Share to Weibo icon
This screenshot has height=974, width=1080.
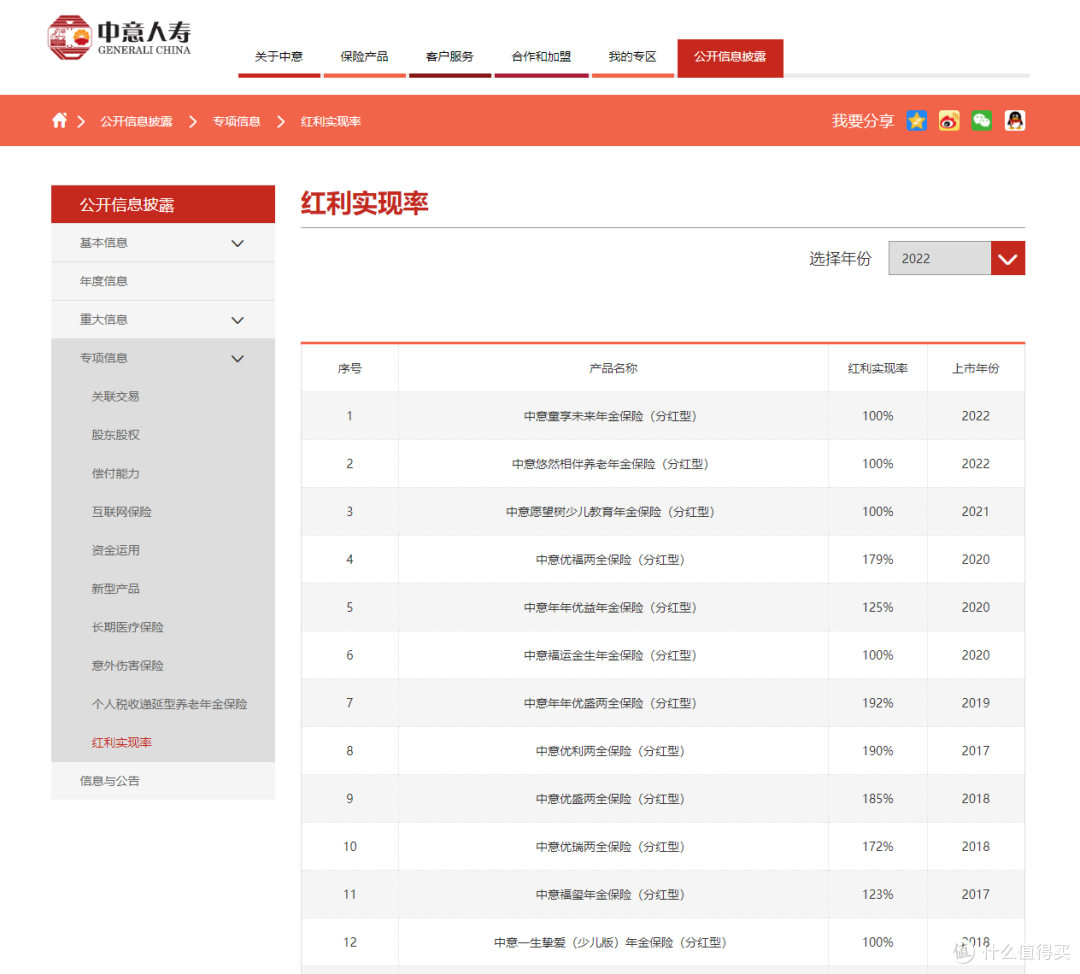(x=949, y=121)
